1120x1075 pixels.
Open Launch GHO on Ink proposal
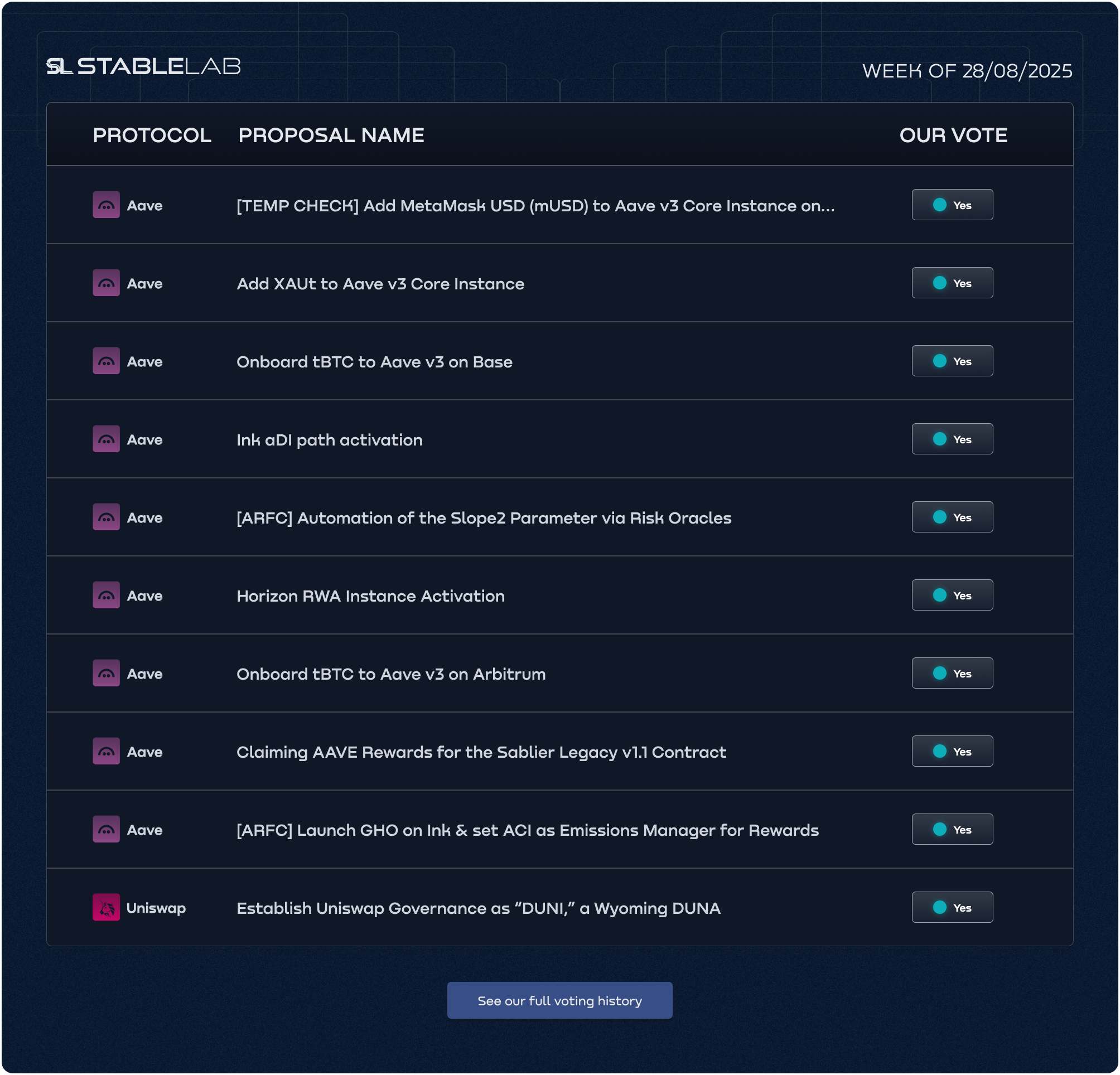pyautogui.click(x=528, y=830)
